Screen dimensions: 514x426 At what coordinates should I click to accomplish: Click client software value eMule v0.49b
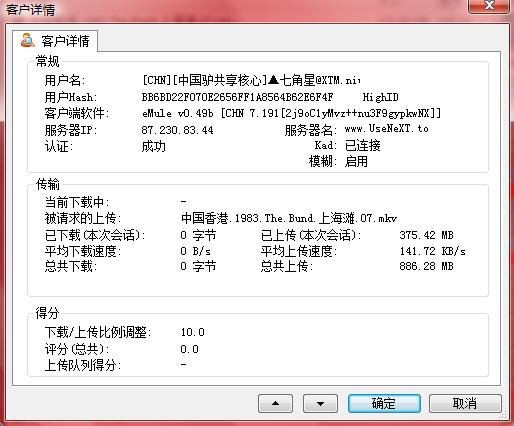[x=291, y=113]
